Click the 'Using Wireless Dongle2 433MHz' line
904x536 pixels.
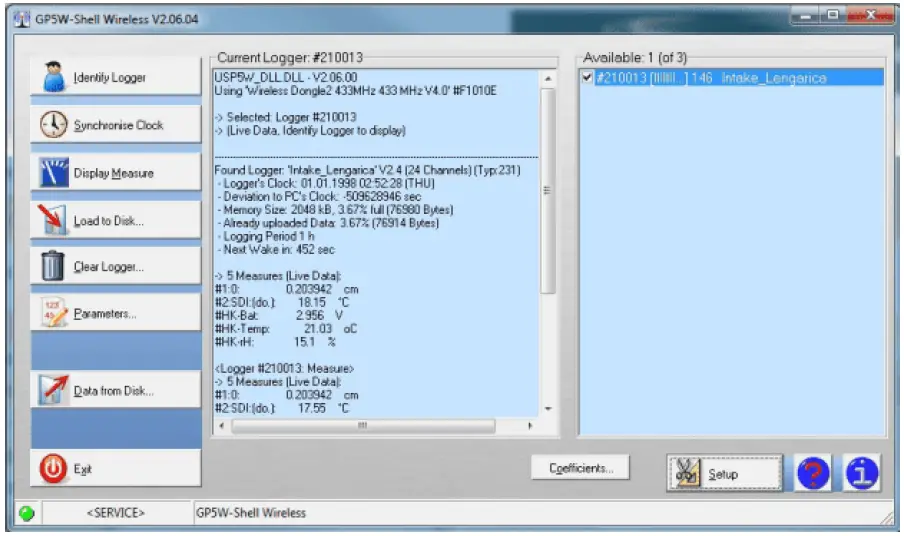point(355,90)
